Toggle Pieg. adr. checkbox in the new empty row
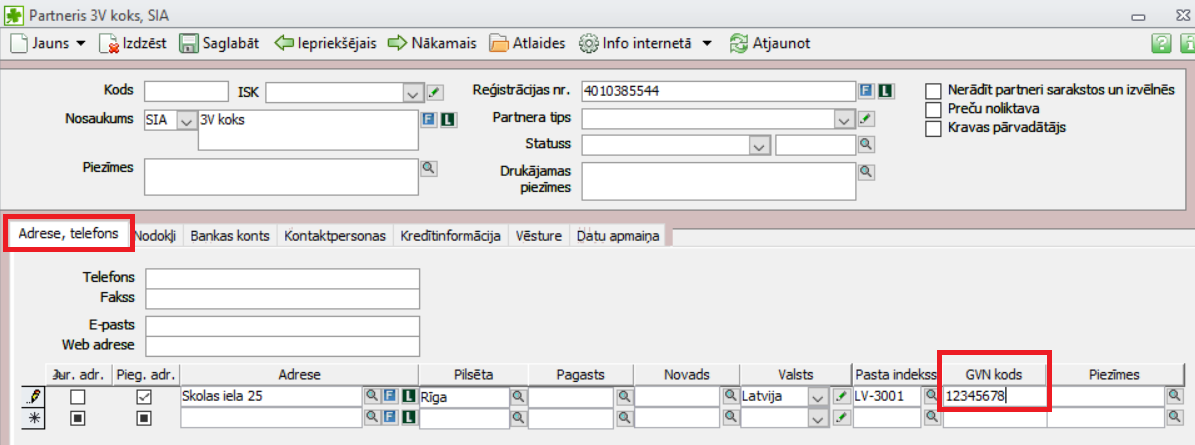The width and height of the screenshot is (1195, 445). coord(143,418)
